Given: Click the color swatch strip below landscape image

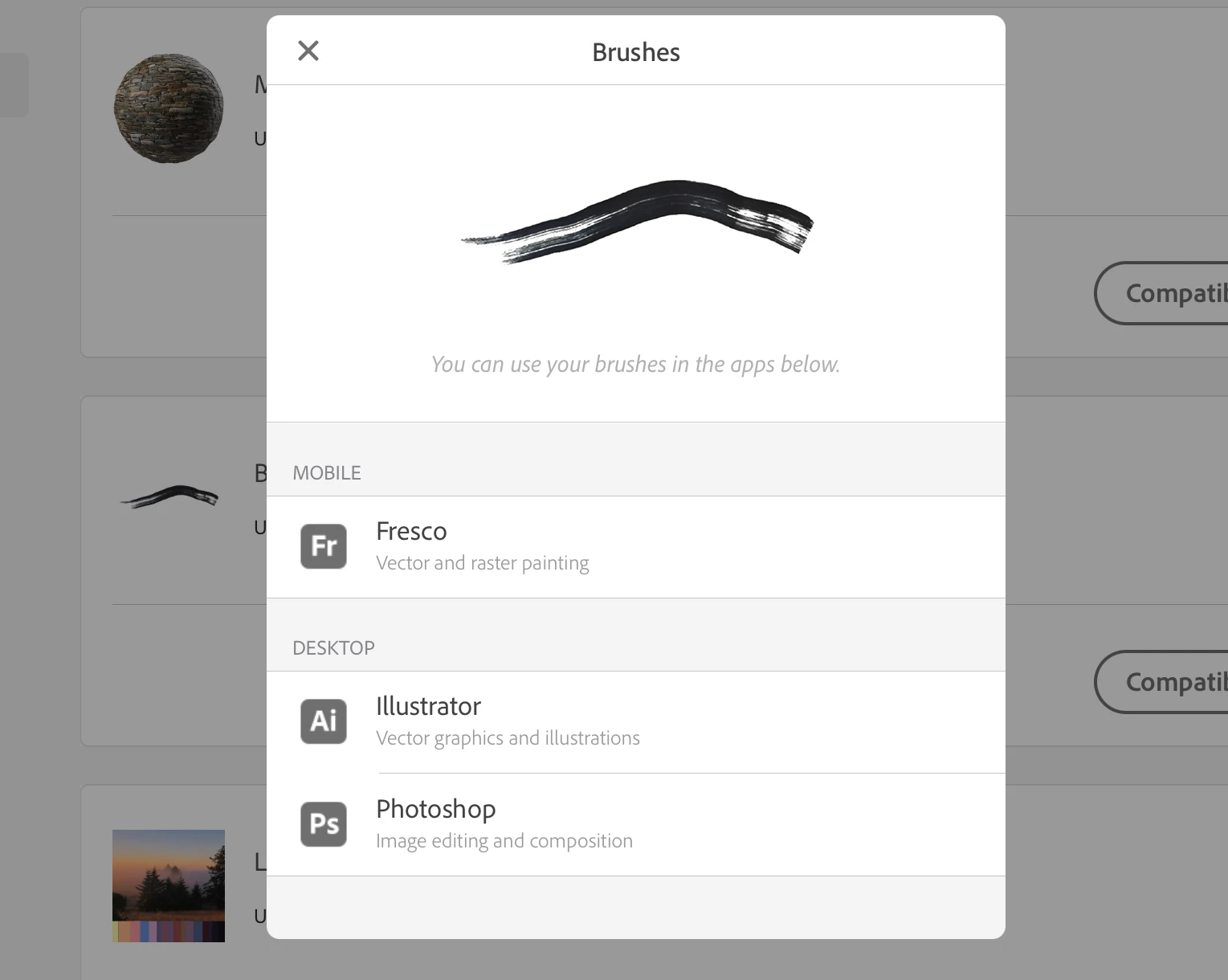Looking at the screenshot, I should [x=169, y=932].
